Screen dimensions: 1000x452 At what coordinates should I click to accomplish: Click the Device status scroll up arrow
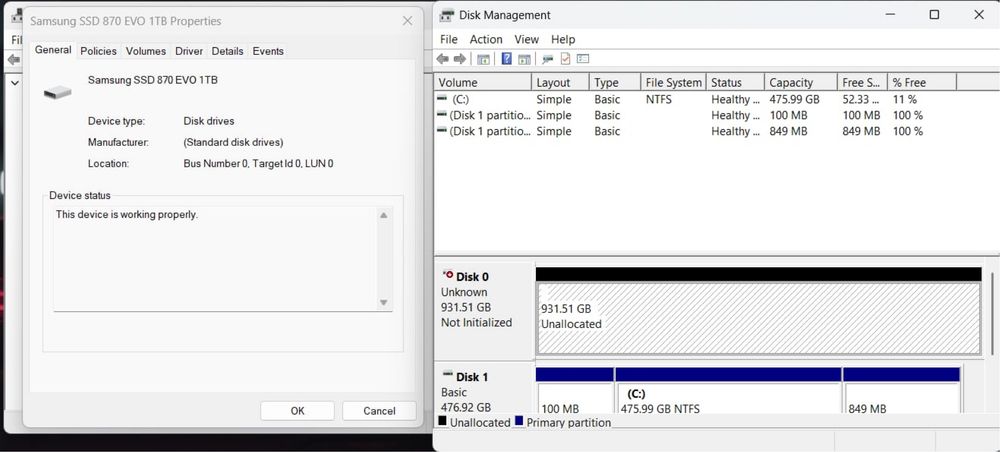point(383,215)
